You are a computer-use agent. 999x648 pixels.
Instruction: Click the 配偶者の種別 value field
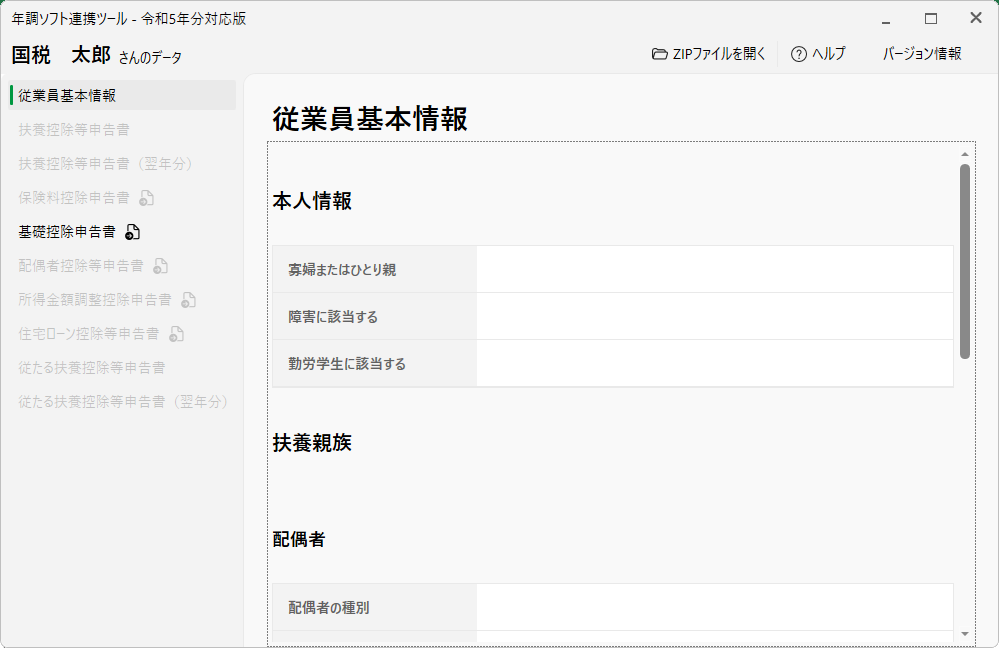(714, 607)
